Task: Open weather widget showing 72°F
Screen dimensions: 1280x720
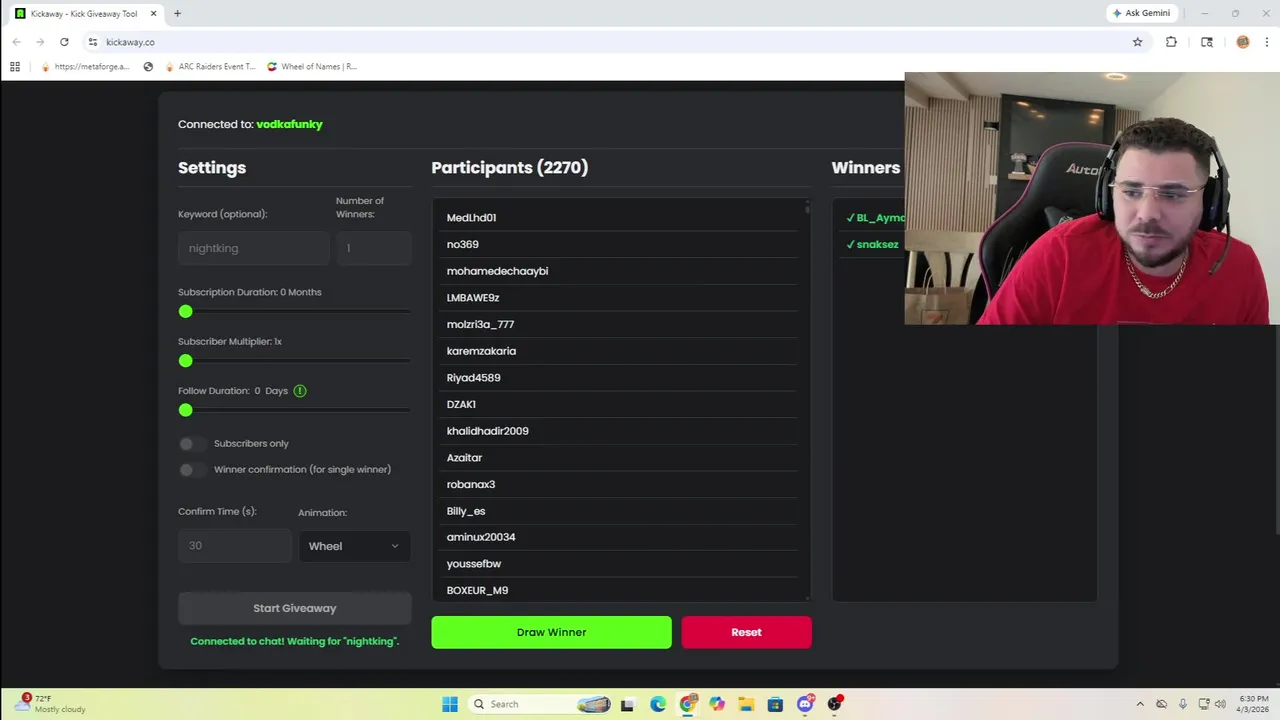Action: [x=52, y=704]
